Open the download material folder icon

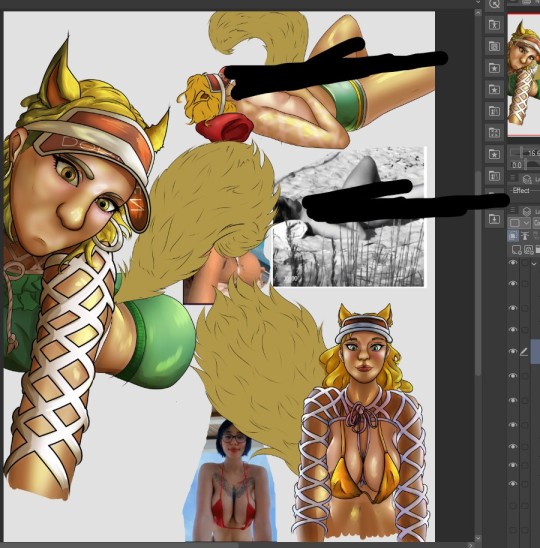tap(494, 219)
